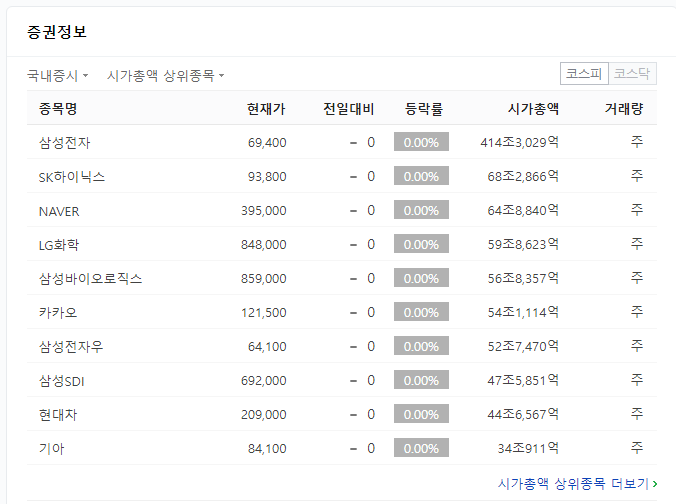Click 카카오 price 121,500
This screenshot has width=676, height=504.
pyautogui.click(x=263, y=313)
